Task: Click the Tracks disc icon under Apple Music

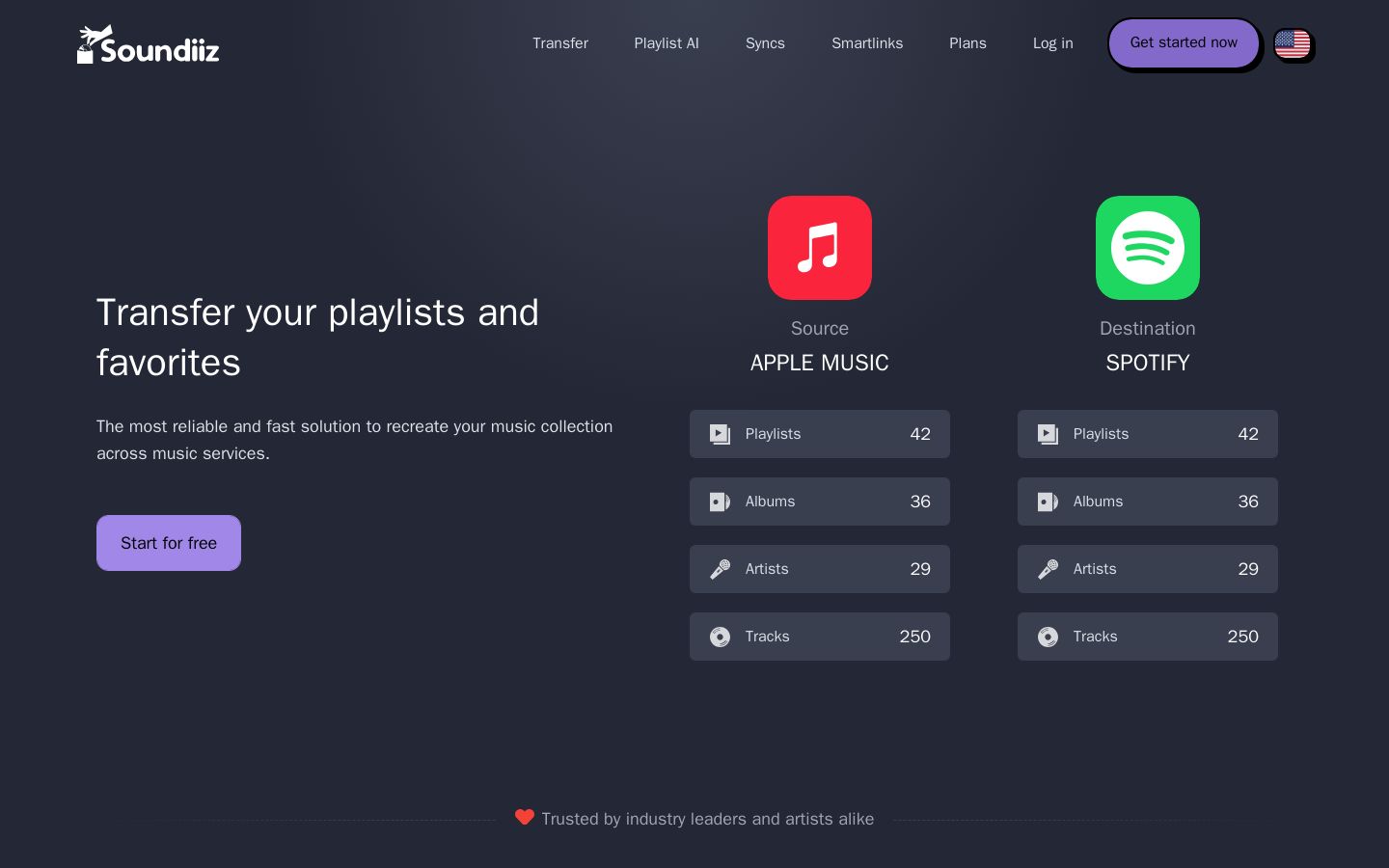Action: pyautogui.click(x=720, y=637)
